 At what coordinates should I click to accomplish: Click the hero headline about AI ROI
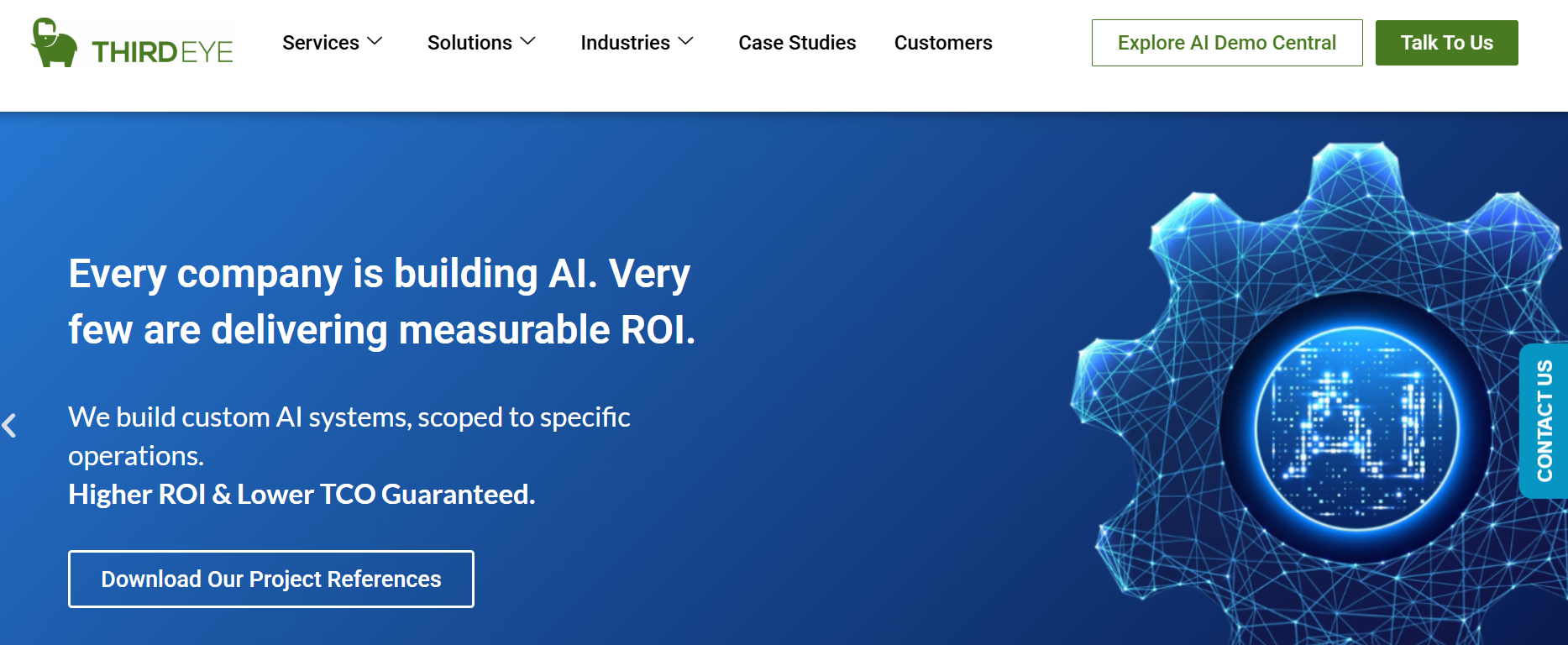pos(382,302)
